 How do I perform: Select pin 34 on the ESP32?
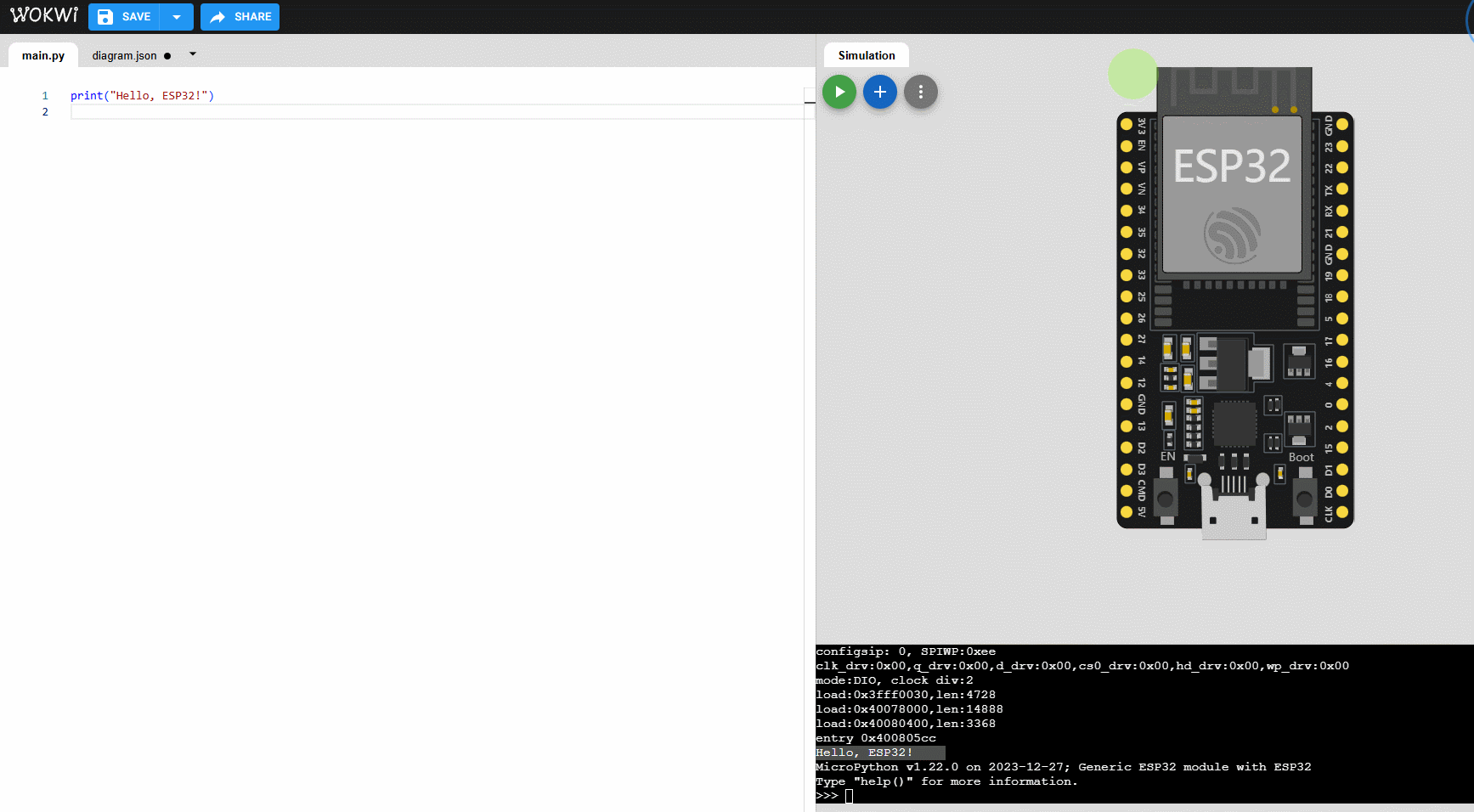tap(1127, 211)
